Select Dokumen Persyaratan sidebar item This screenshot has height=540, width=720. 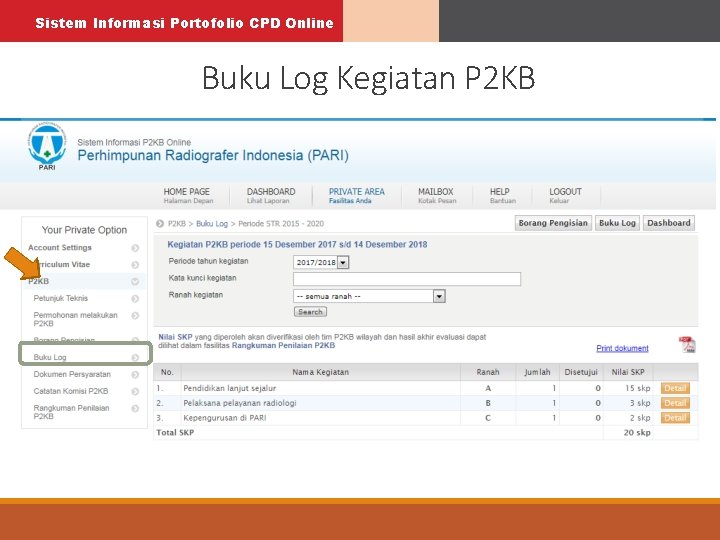pos(72,374)
